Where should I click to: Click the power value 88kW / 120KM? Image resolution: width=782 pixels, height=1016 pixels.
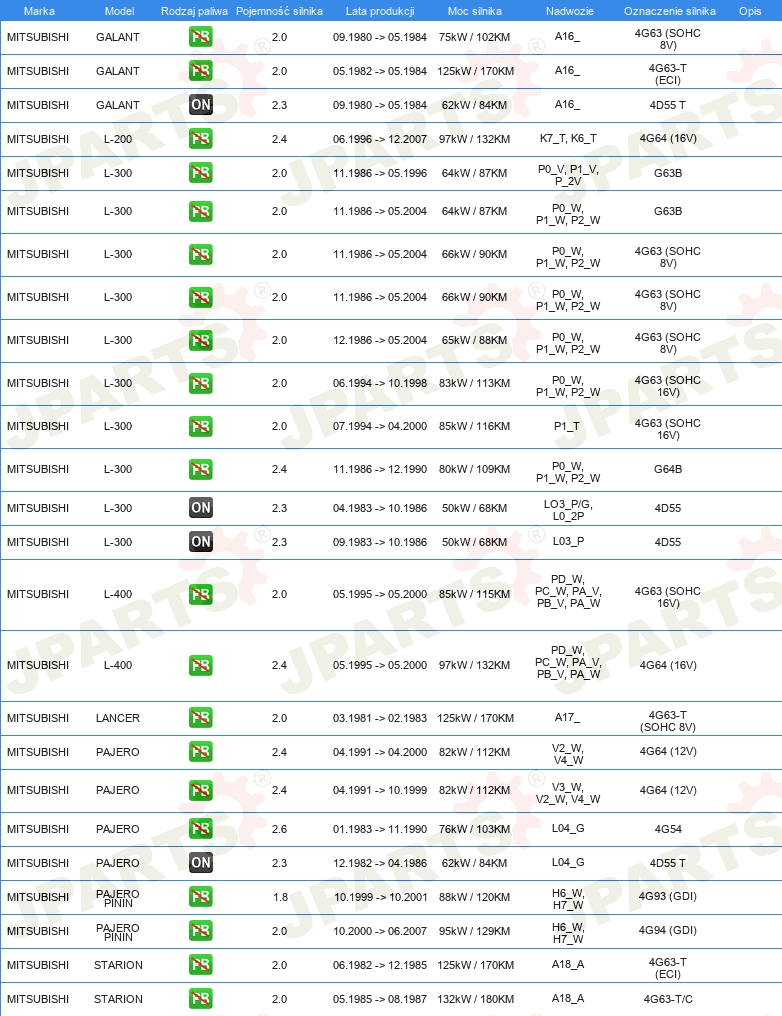[x=474, y=897]
